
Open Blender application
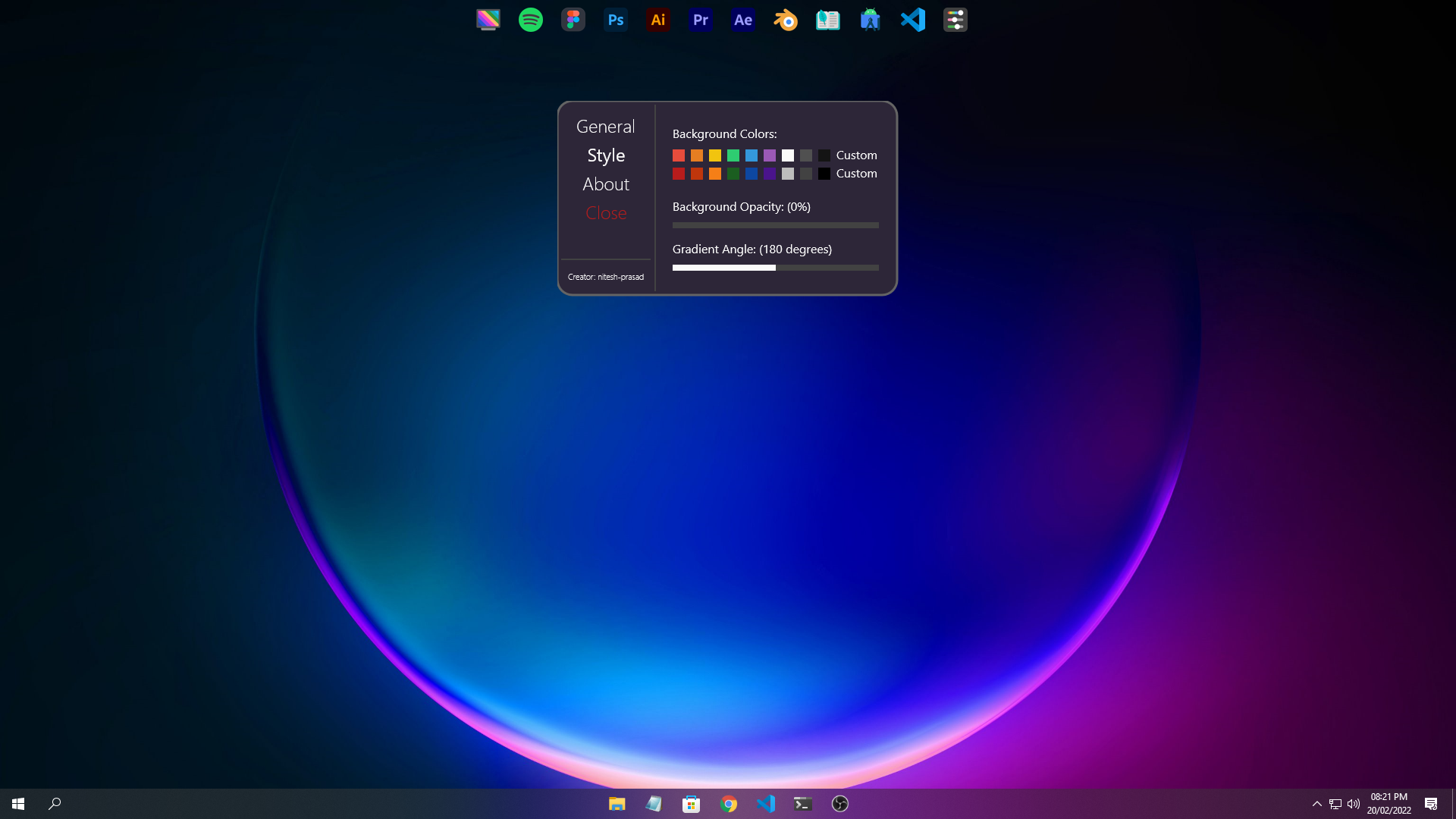[x=785, y=19]
